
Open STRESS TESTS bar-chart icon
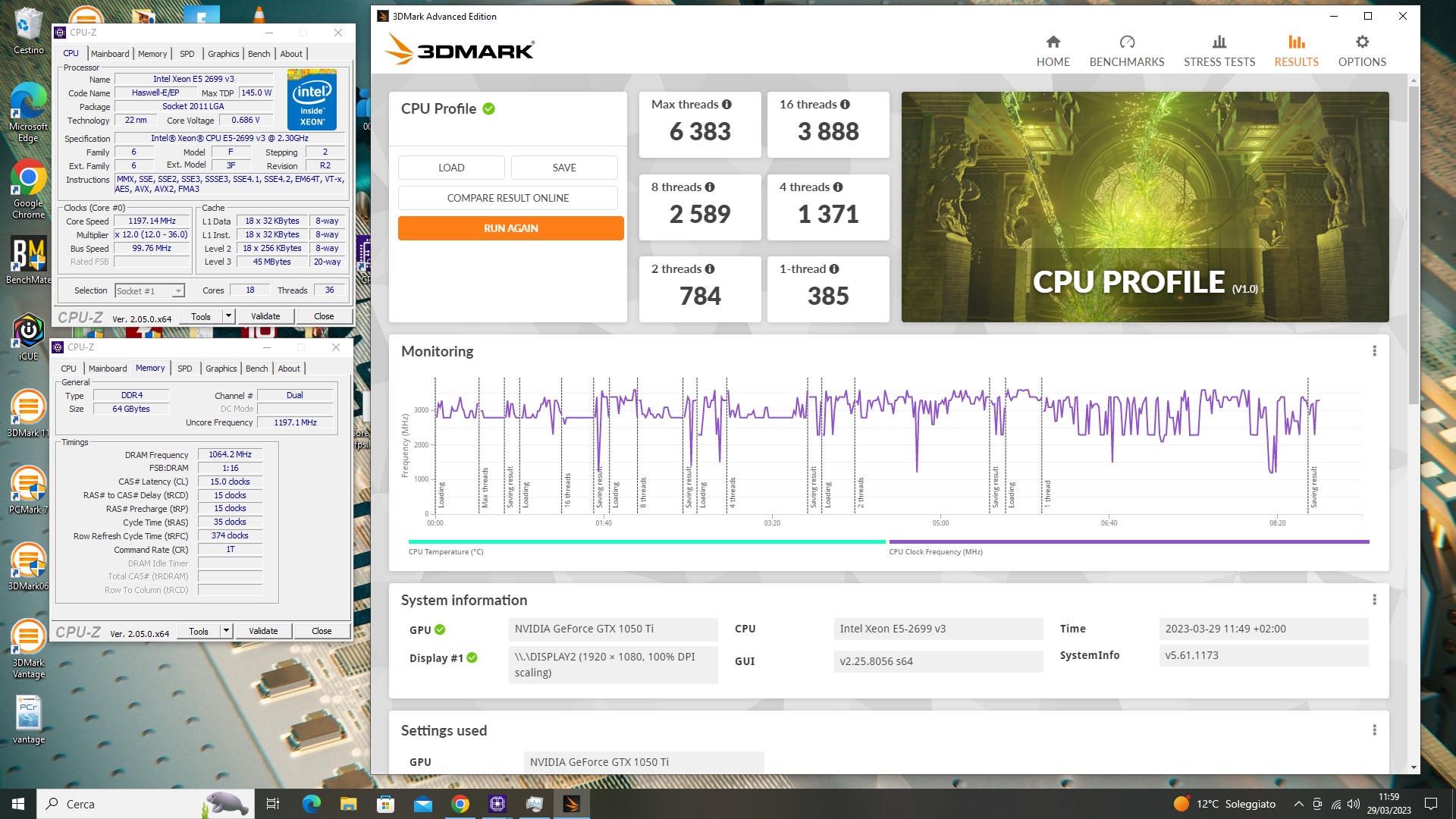point(1219,42)
